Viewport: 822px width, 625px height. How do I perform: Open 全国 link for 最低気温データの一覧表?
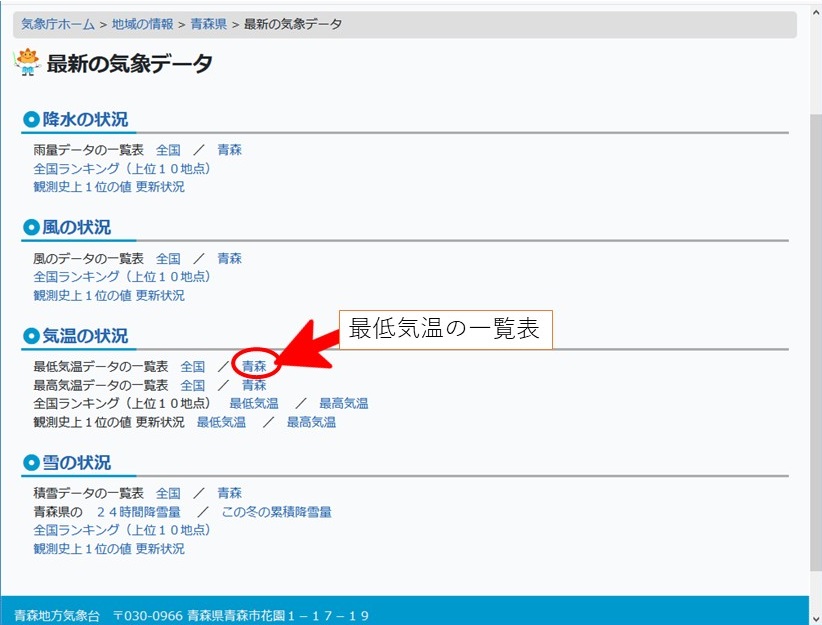(193, 367)
